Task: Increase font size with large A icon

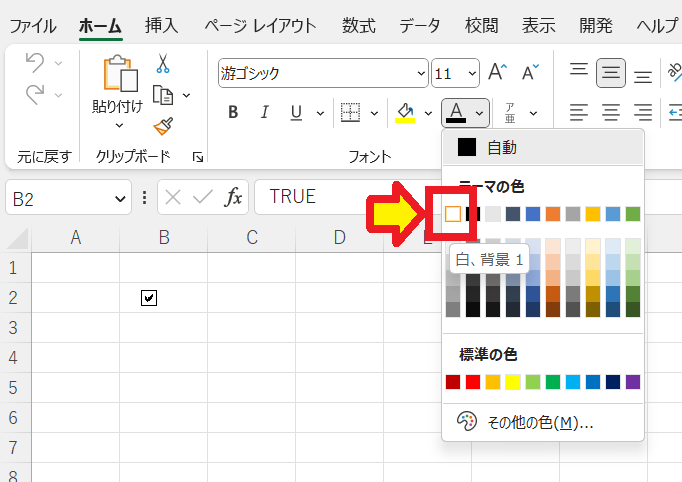Action: coord(497,72)
